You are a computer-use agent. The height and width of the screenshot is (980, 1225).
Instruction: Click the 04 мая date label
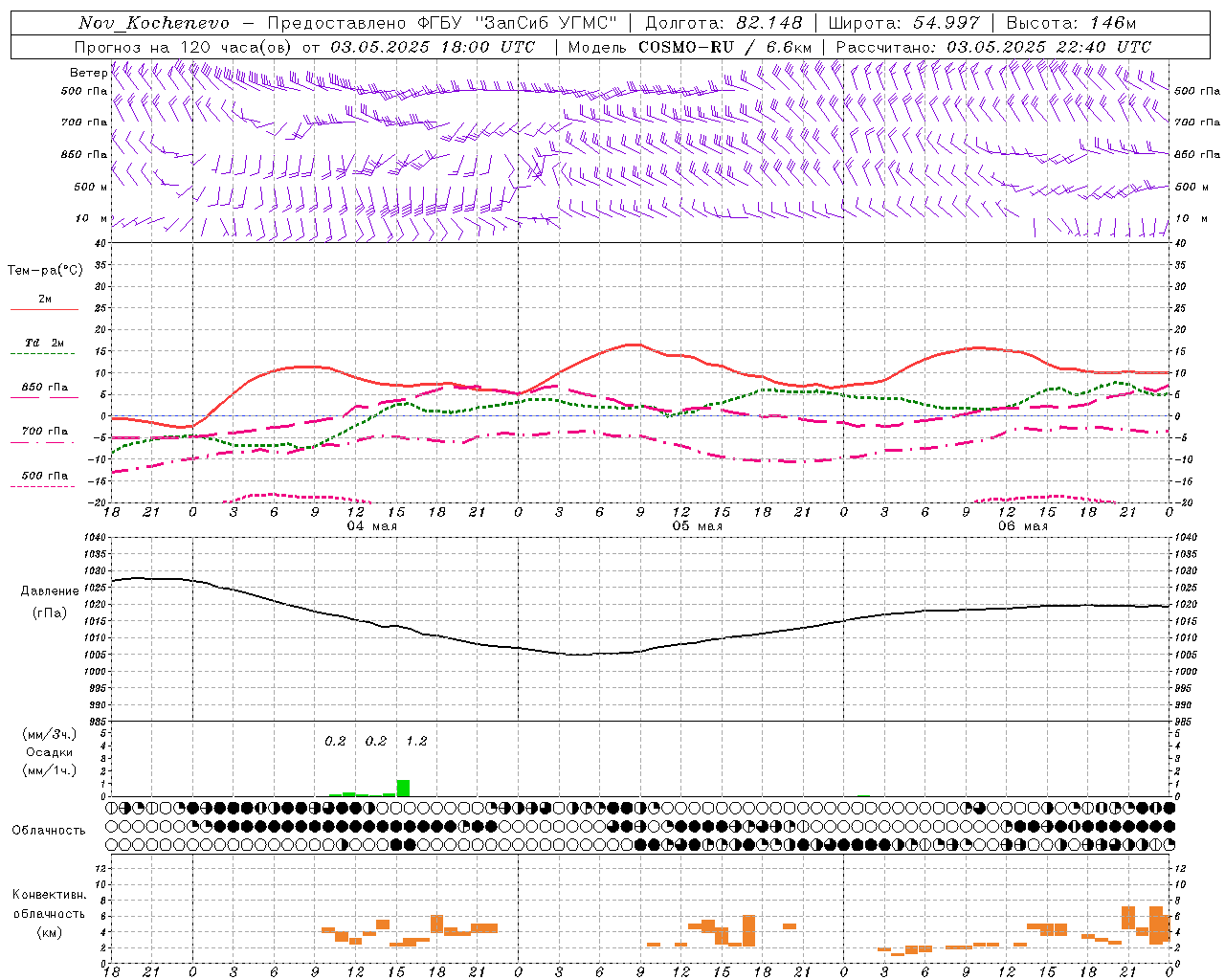pyautogui.click(x=371, y=526)
